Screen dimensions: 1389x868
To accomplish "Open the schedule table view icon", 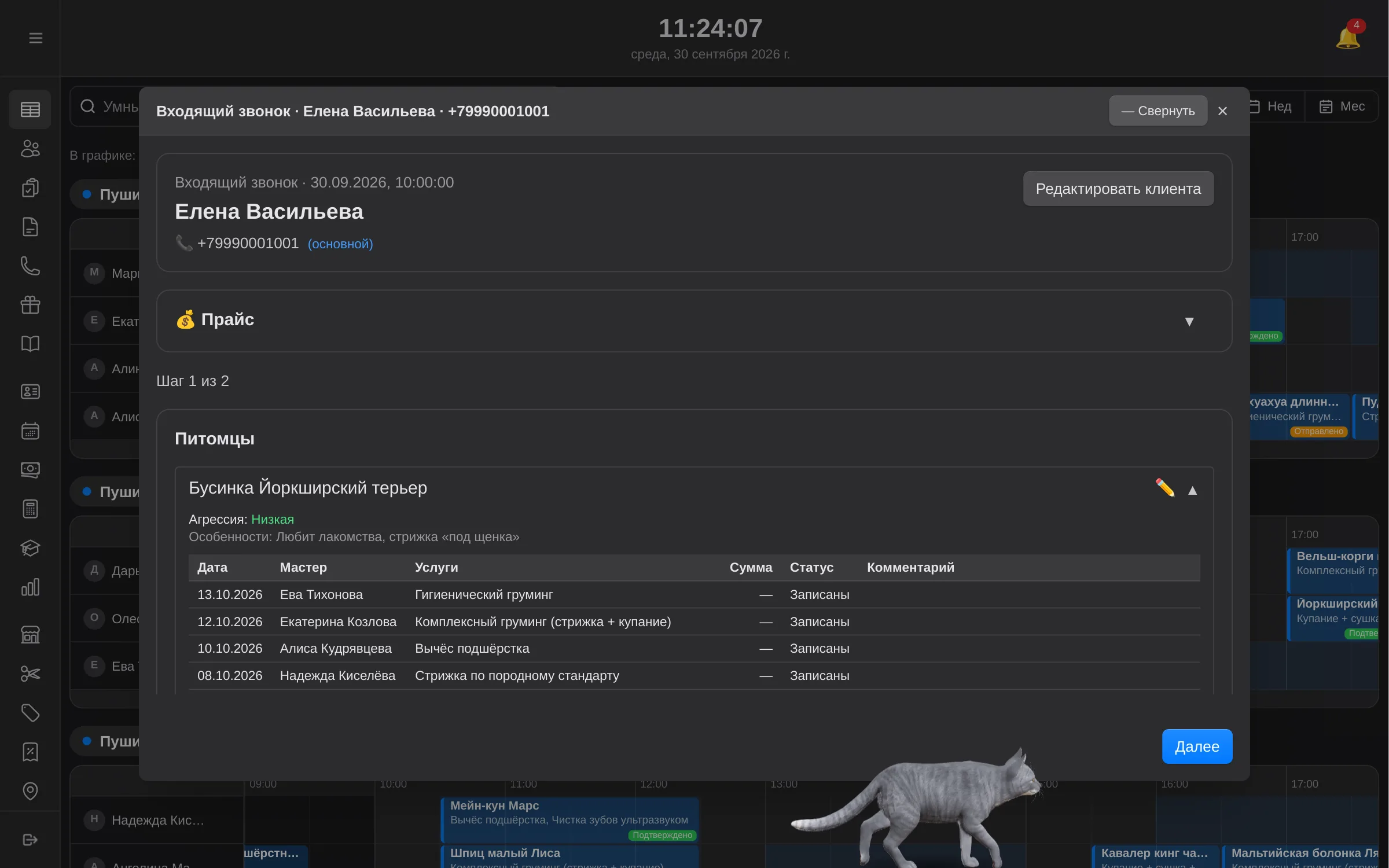I will click(30, 109).
